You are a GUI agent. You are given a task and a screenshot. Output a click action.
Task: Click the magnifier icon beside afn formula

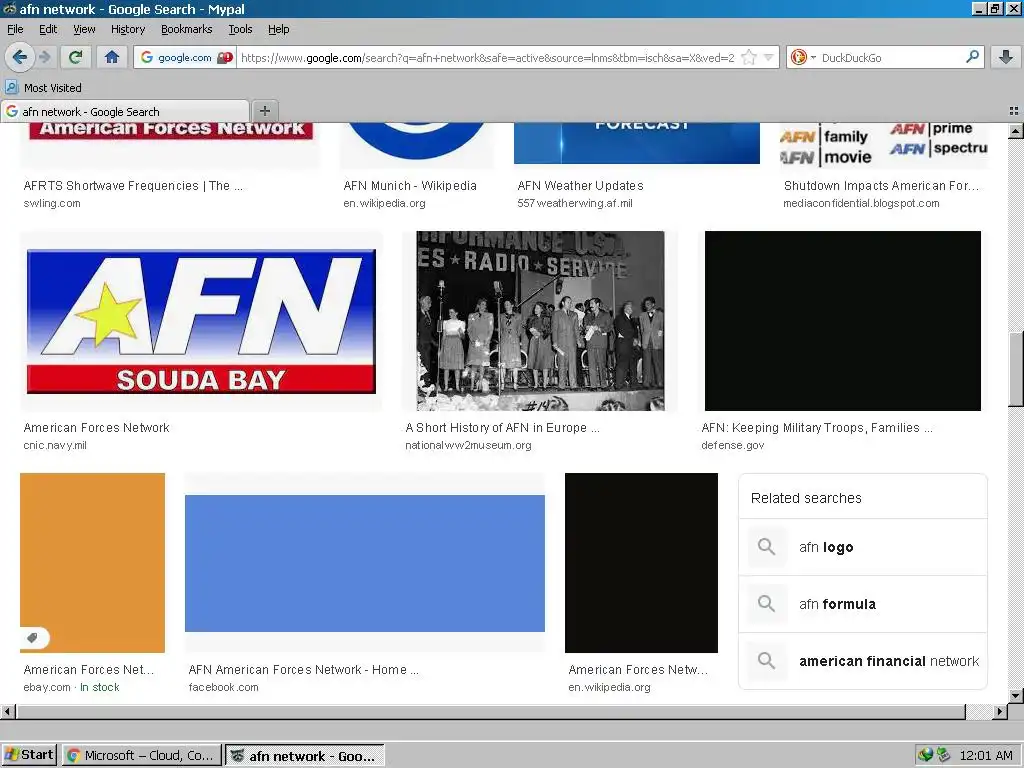[767, 603]
